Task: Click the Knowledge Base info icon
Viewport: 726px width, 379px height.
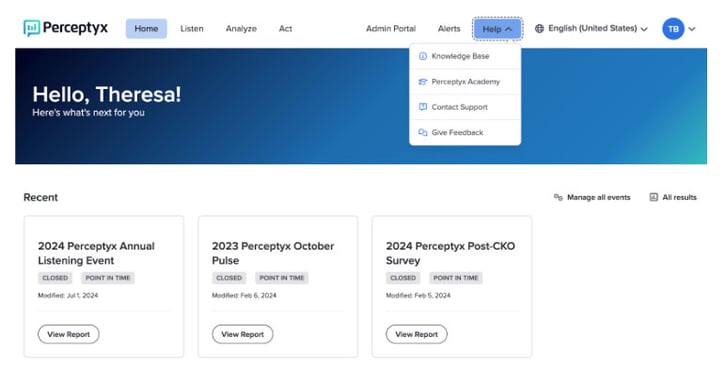Action: pyautogui.click(x=423, y=56)
